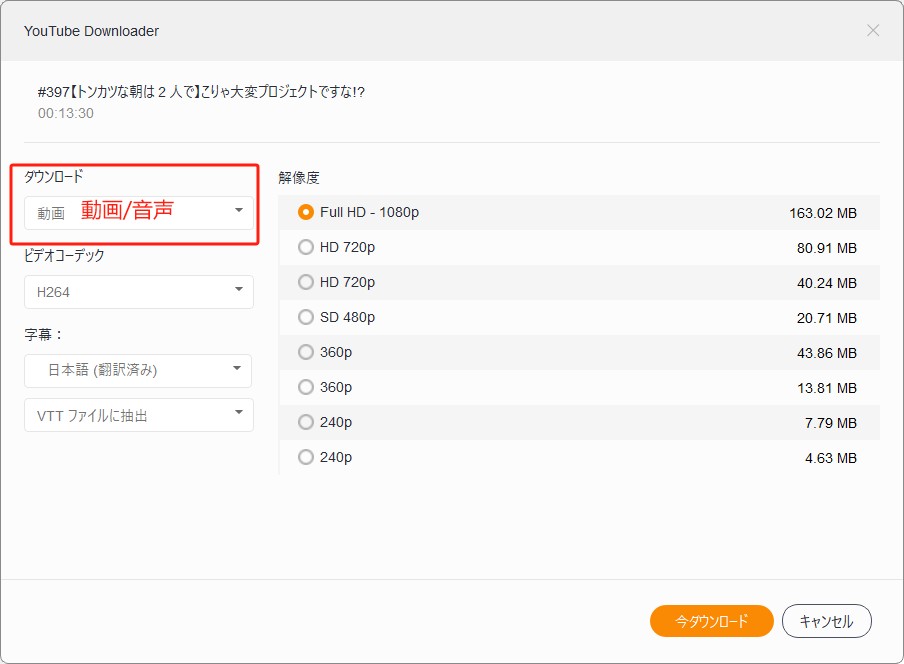Image resolution: width=904 pixels, height=664 pixels.
Task: Click the video title starting with #397
Action: [x=201, y=92]
